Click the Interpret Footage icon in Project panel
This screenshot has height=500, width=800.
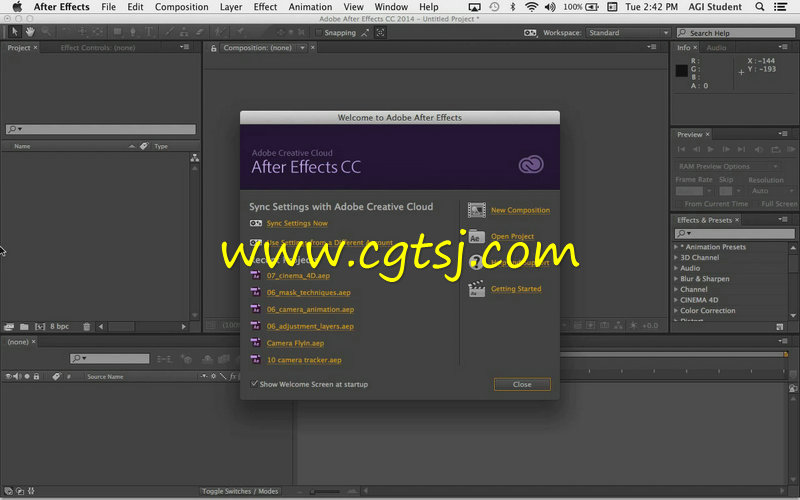9,327
